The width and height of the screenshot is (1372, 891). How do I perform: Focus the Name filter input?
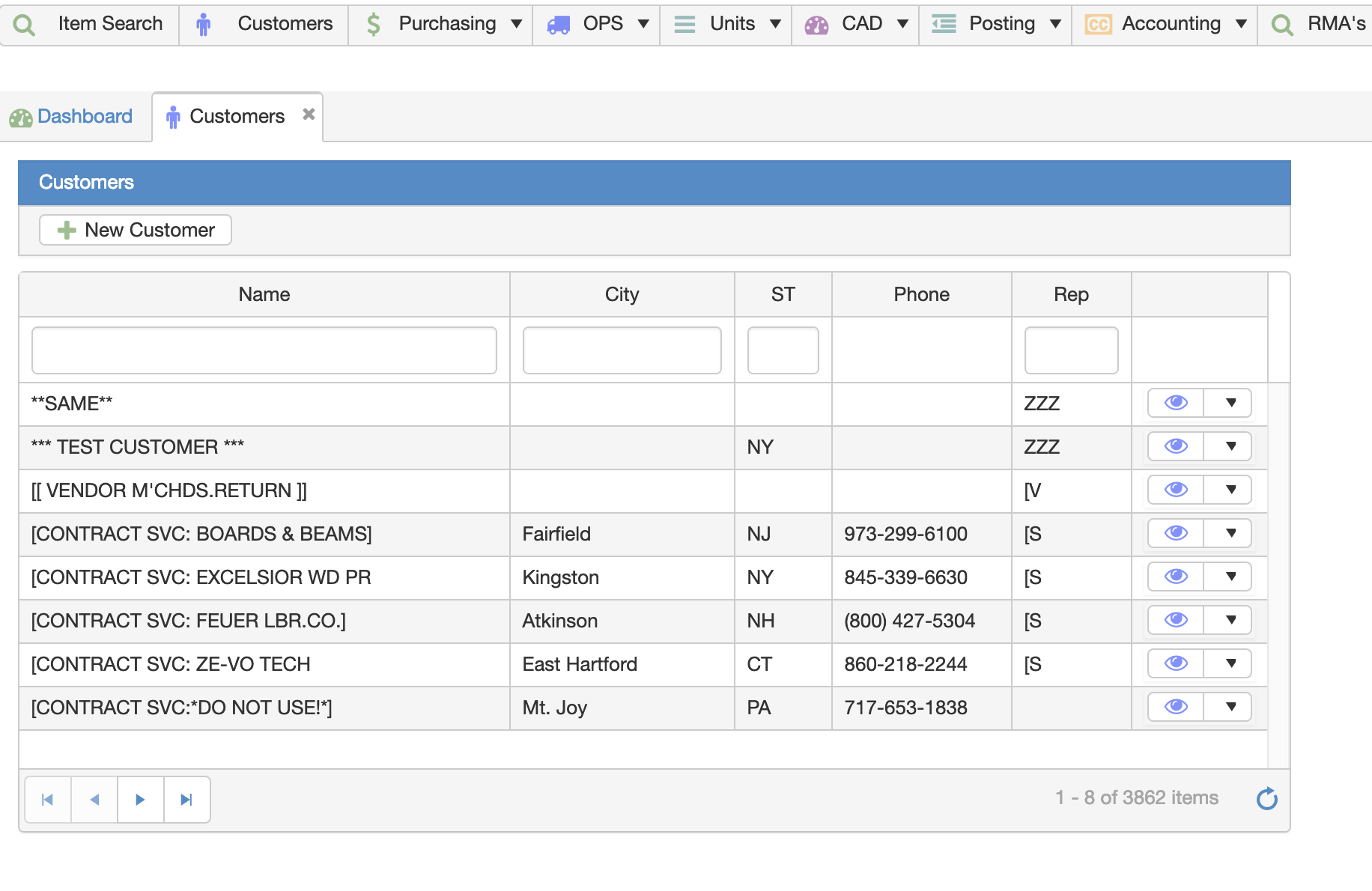pos(264,350)
